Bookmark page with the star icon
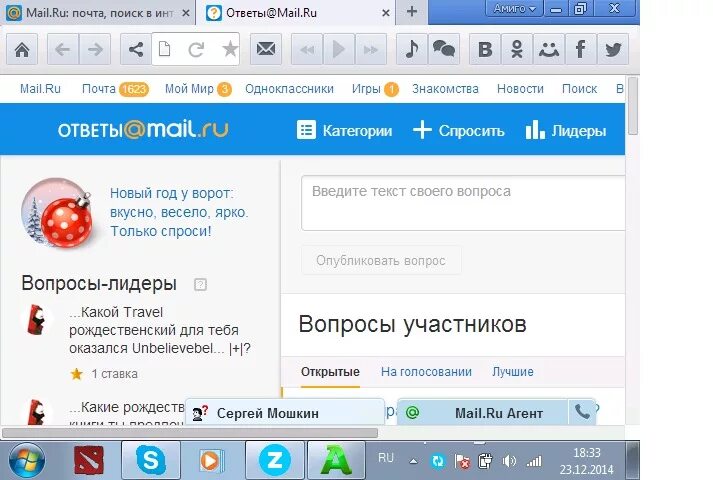This screenshot has width=713, height=480. (x=230, y=49)
